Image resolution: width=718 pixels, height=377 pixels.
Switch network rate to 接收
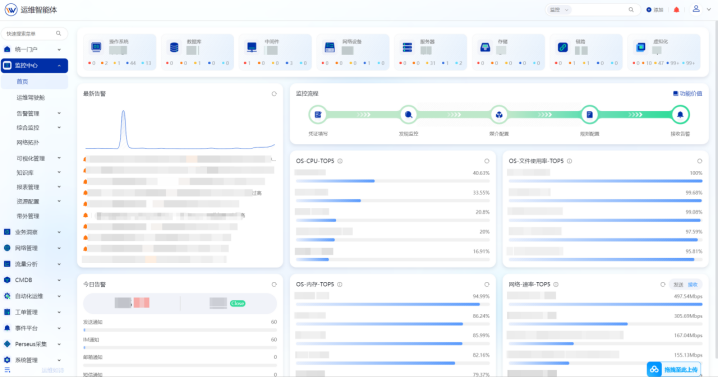pyautogui.click(x=692, y=284)
